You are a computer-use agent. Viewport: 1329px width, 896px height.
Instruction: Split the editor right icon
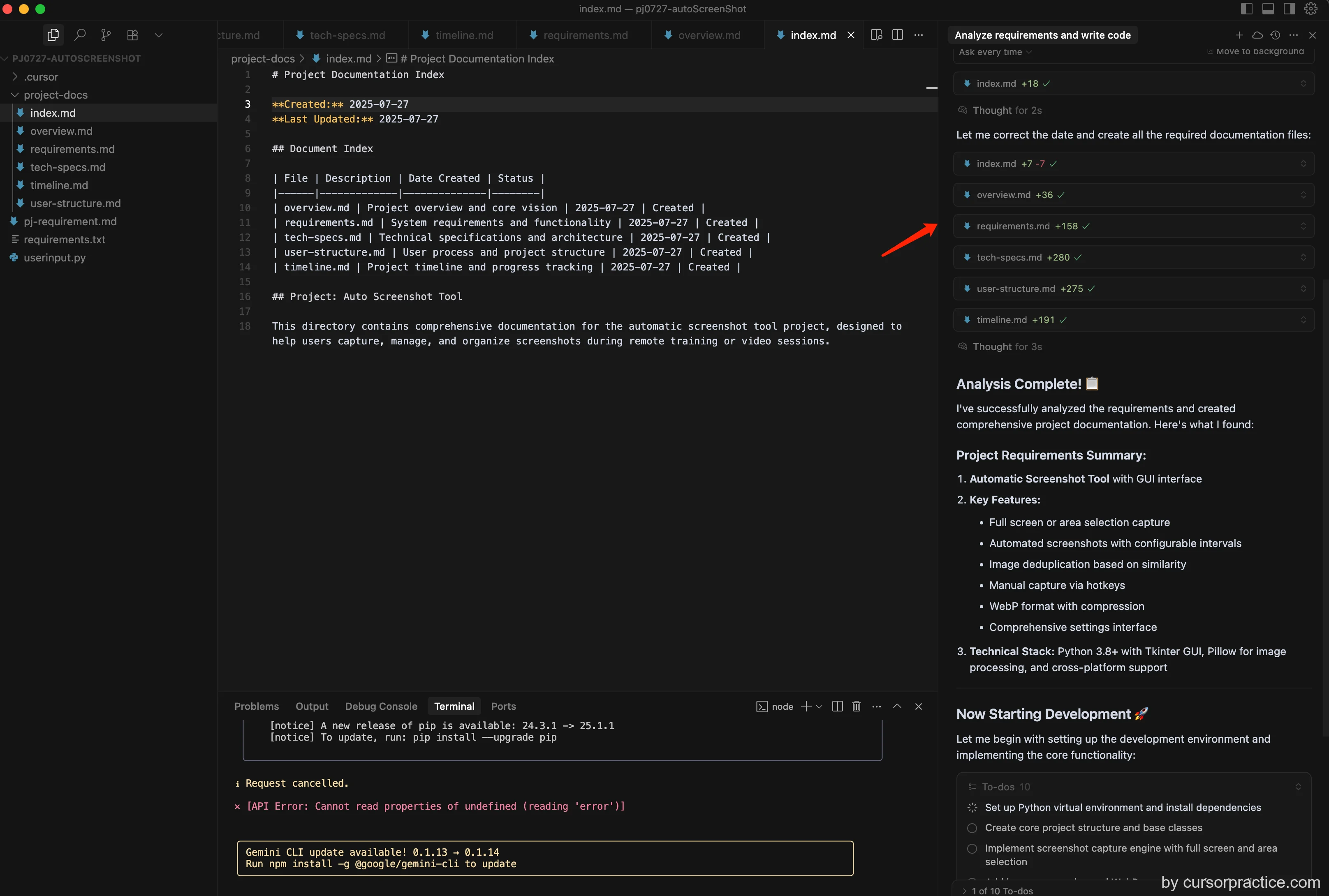(897, 35)
